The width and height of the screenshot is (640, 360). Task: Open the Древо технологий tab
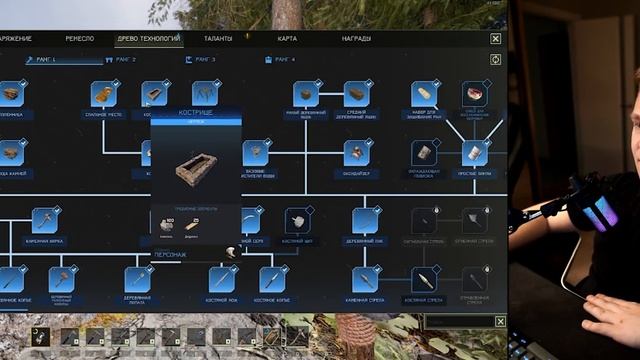pos(149,38)
